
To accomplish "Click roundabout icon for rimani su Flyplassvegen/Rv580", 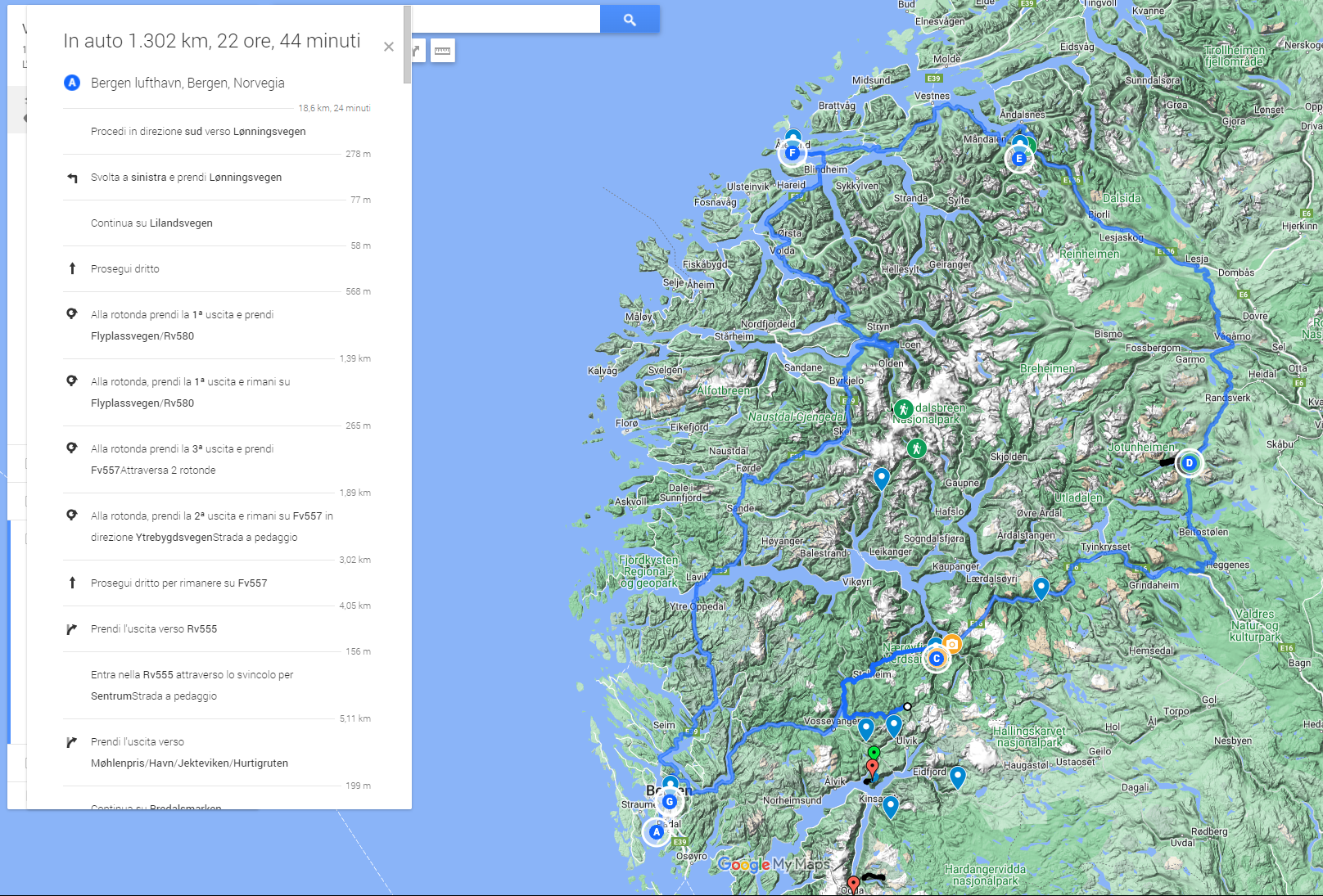I will (72, 381).
